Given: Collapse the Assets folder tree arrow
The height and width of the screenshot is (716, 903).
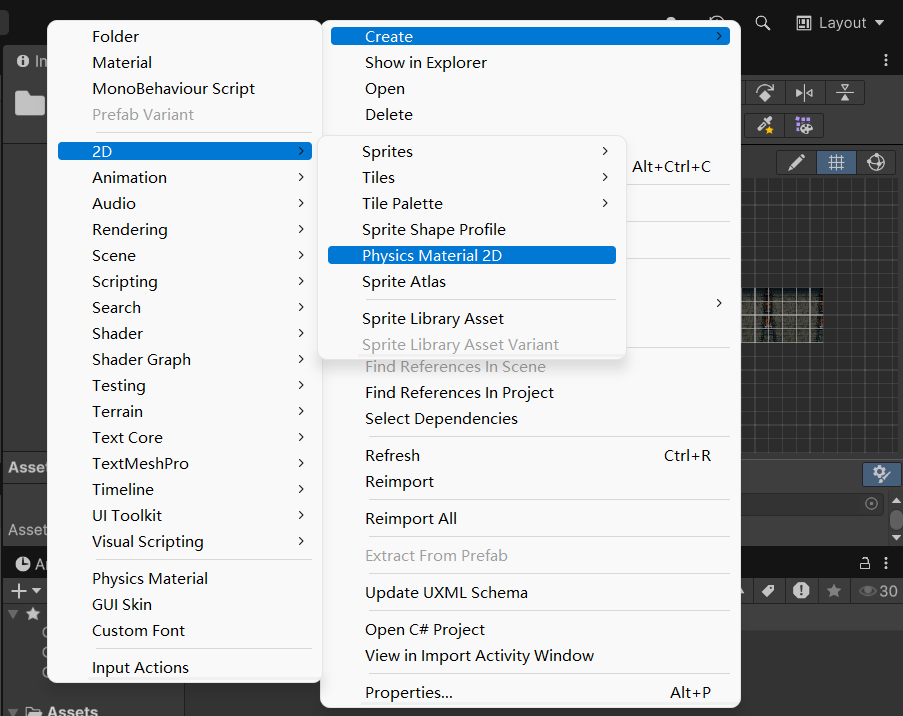Looking at the screenshot, I should pyautogui.click(x=13, y=712).
